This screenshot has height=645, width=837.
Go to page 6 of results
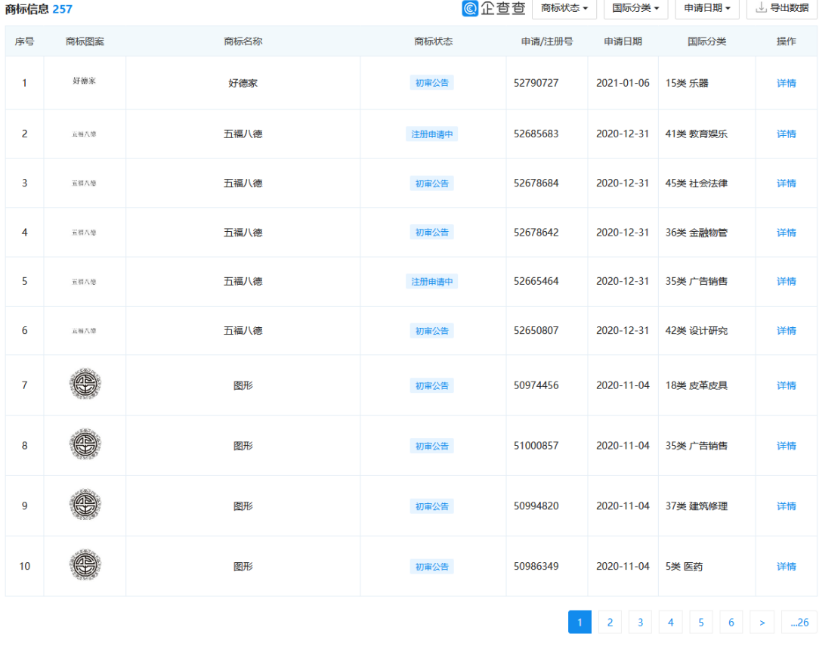tap(731, 622)
